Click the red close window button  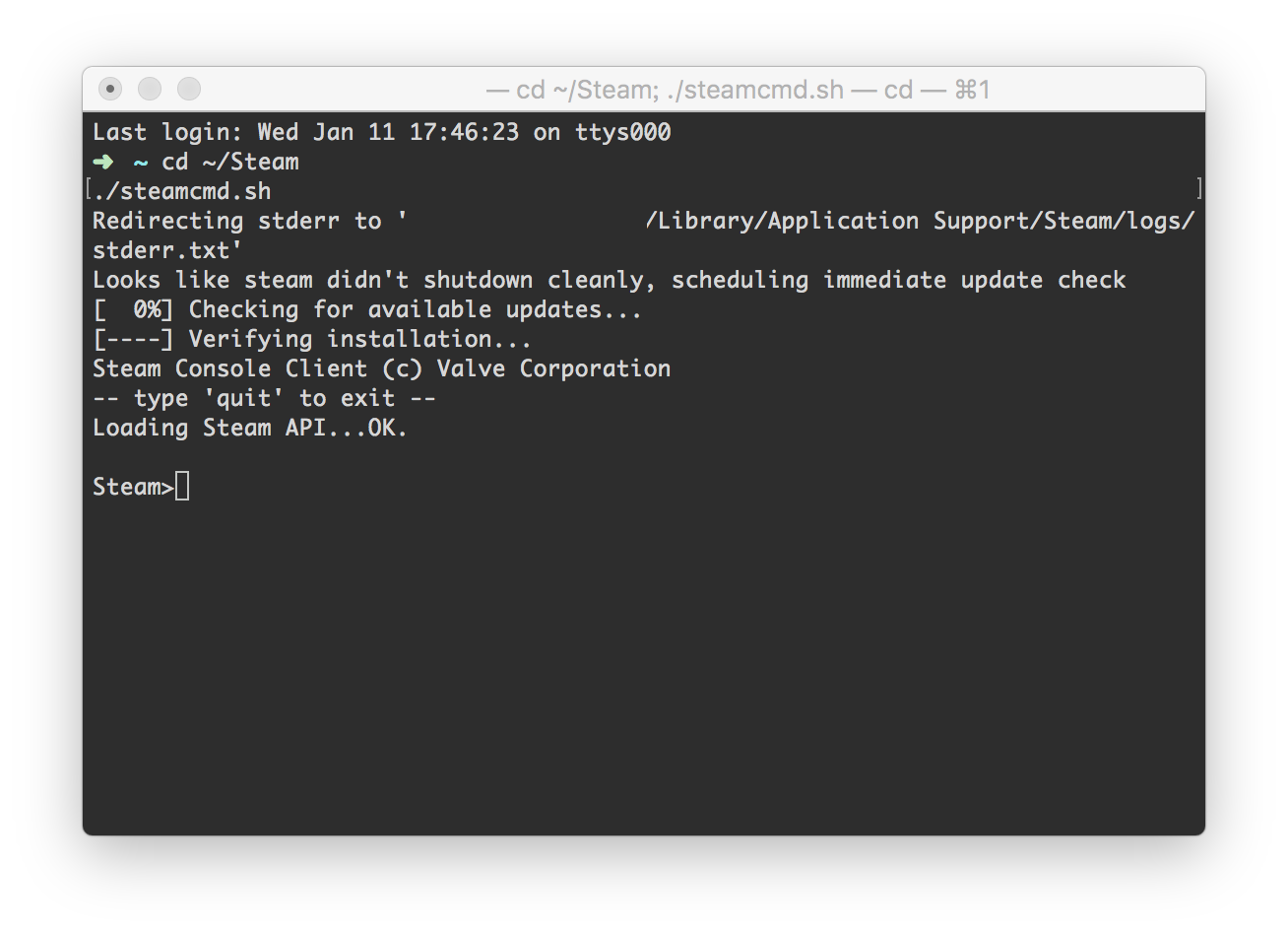click(110, 90)
